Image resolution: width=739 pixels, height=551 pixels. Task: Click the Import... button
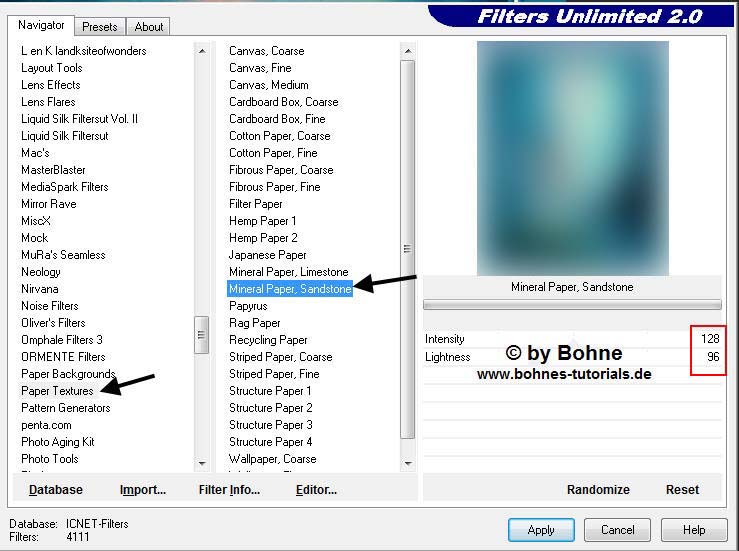point(143,490)
